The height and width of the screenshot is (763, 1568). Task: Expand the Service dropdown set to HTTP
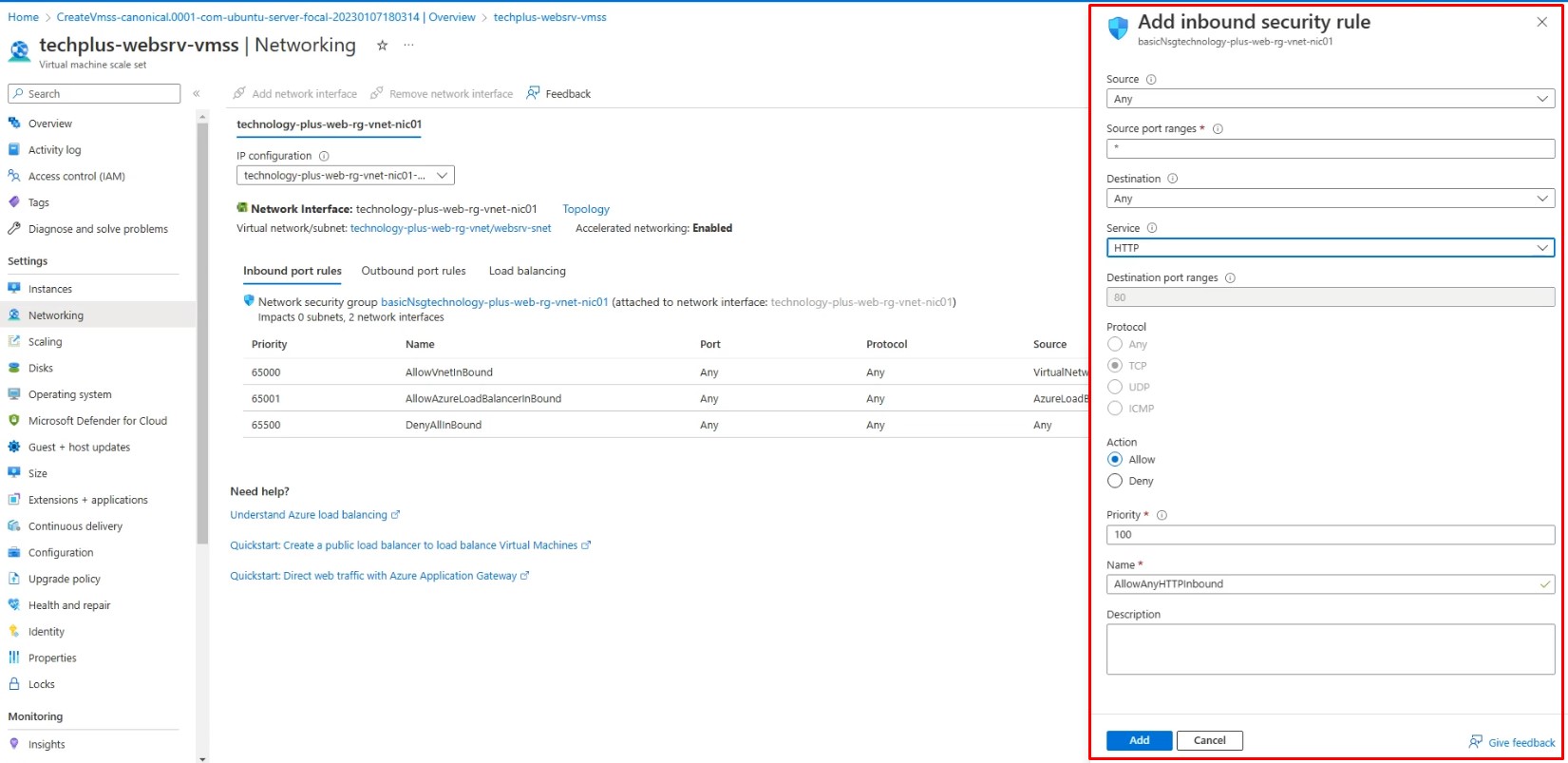[x=1330, y=248]
